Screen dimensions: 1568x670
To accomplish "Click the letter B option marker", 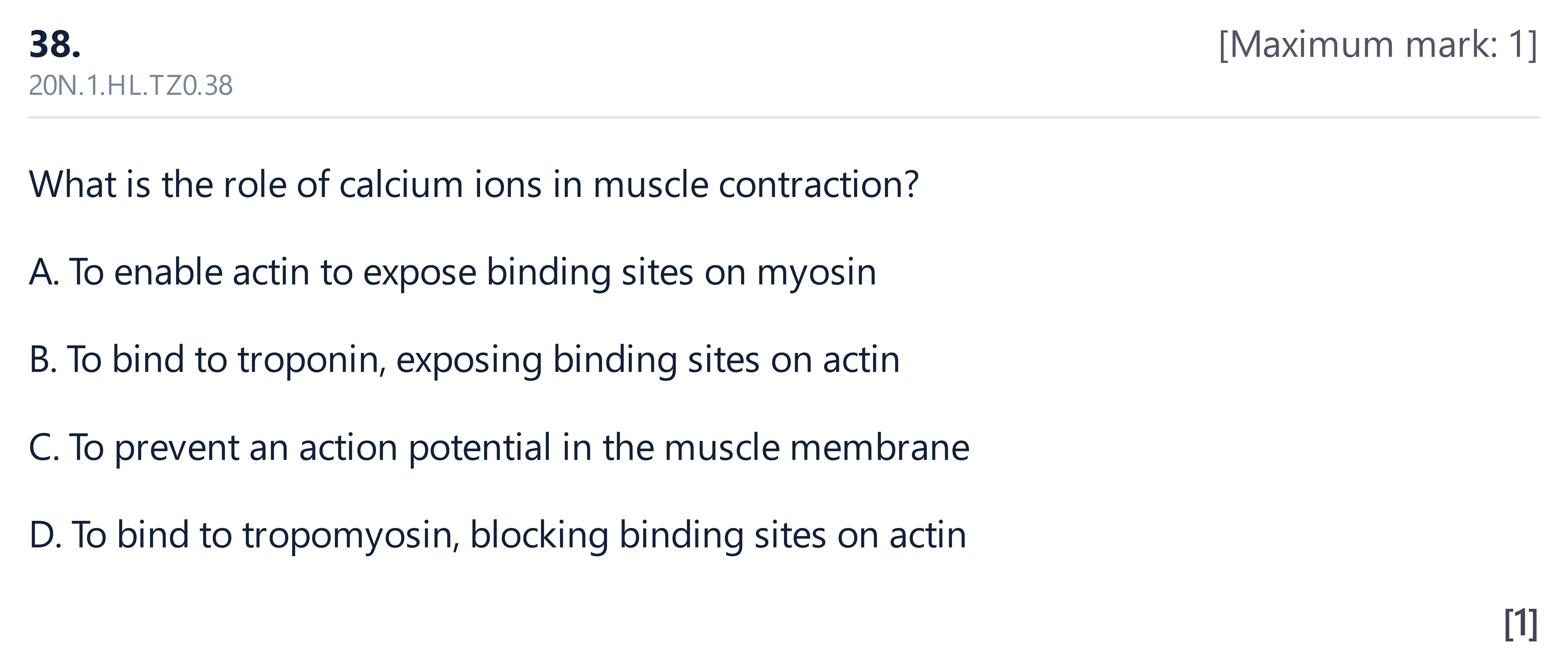I will pos(42,360).
